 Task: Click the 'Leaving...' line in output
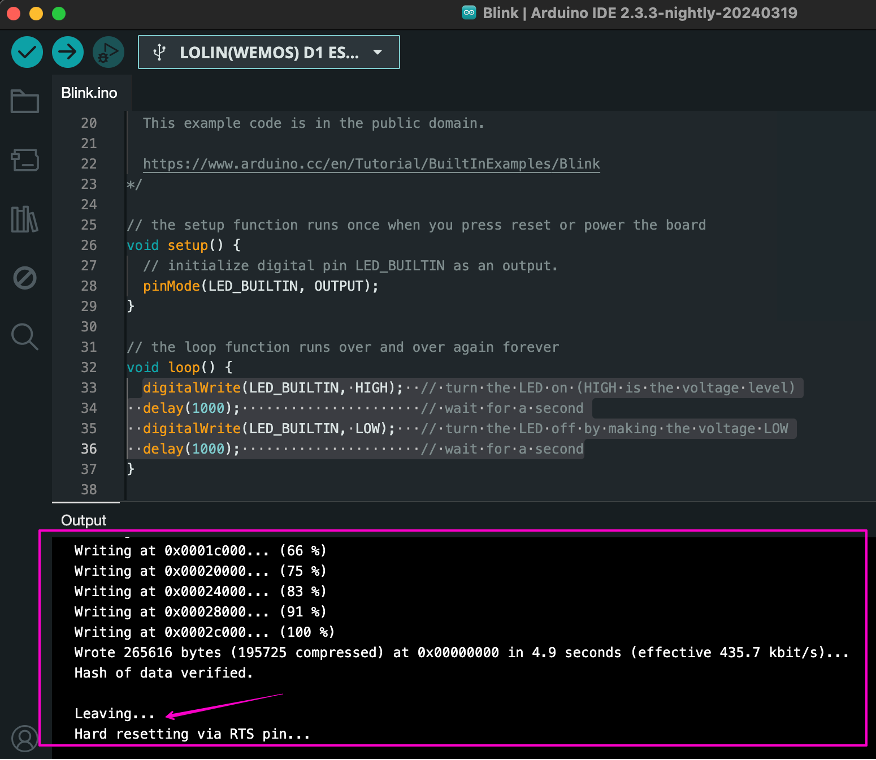(115, 714)
